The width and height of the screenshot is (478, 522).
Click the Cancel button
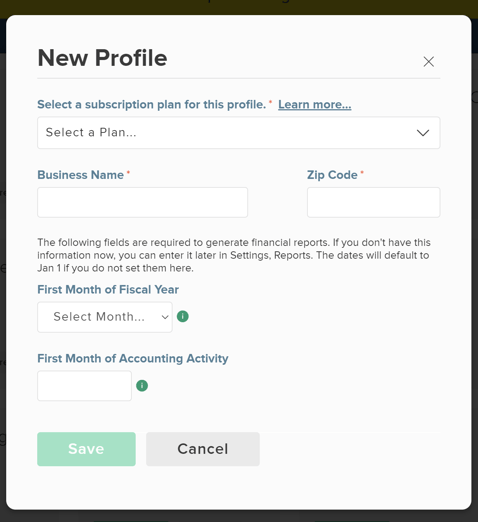pos(203,449)
